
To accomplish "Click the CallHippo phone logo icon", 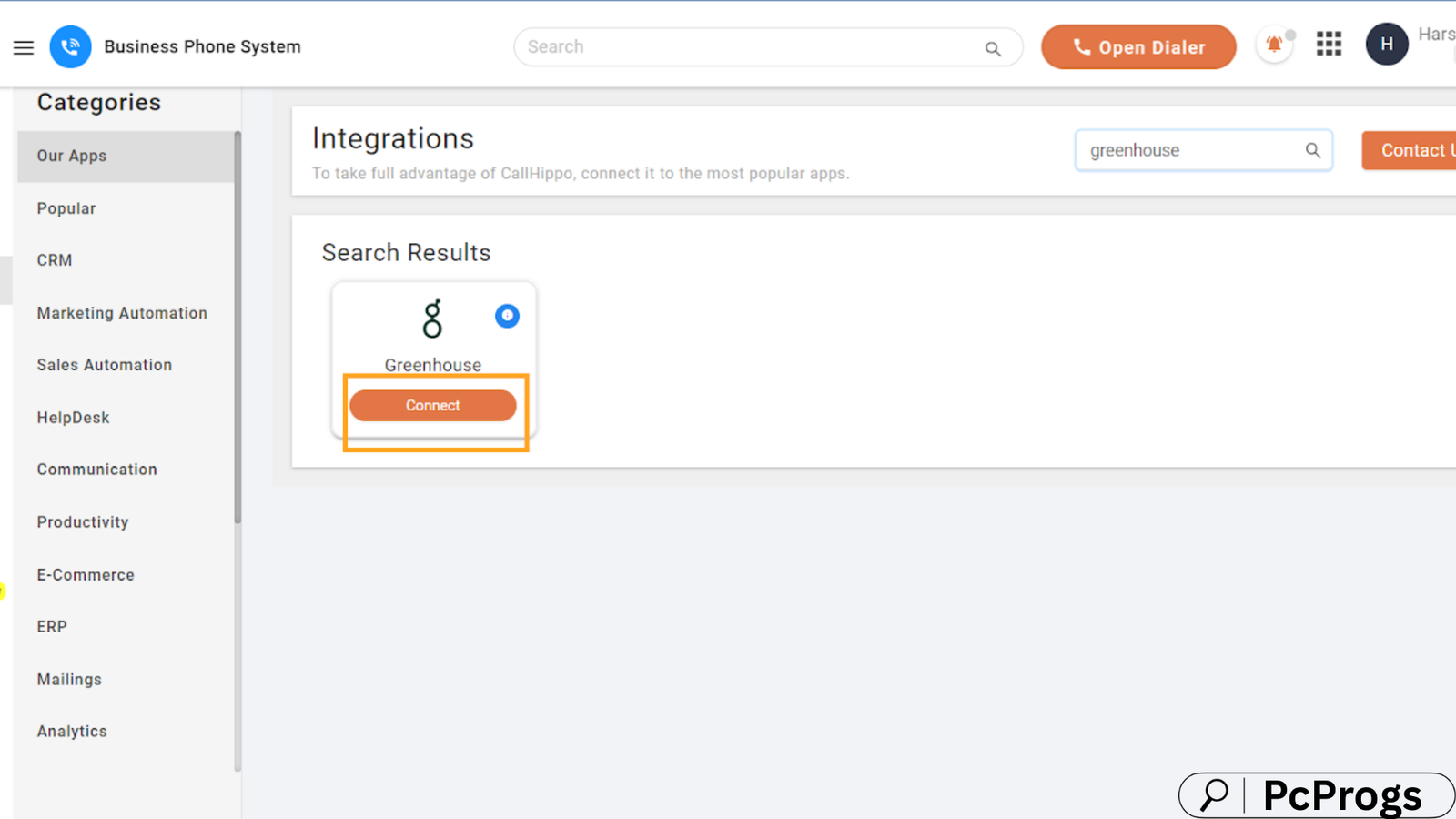I will tap(70, 46).
